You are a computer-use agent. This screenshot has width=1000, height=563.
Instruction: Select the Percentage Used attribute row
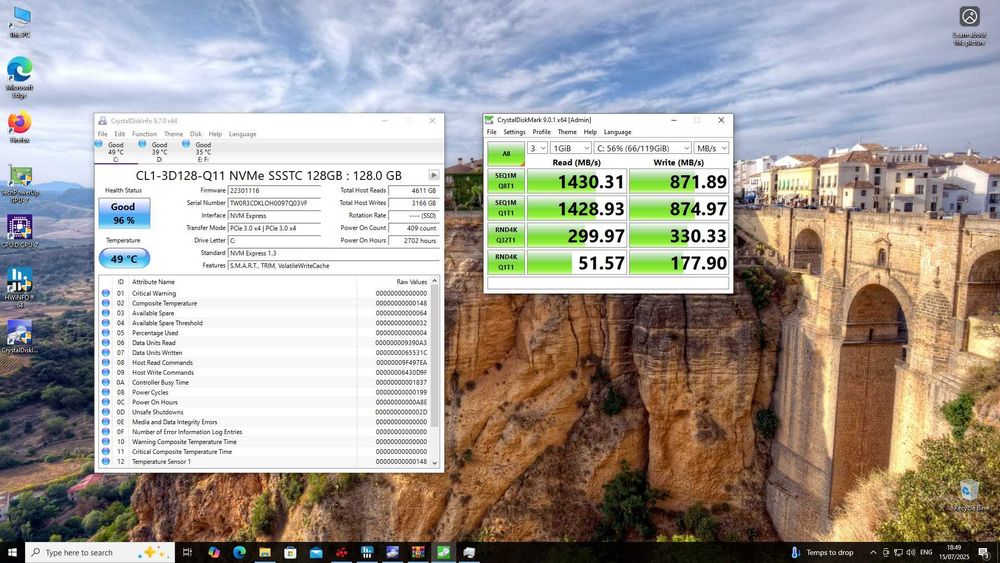[265, 333]
